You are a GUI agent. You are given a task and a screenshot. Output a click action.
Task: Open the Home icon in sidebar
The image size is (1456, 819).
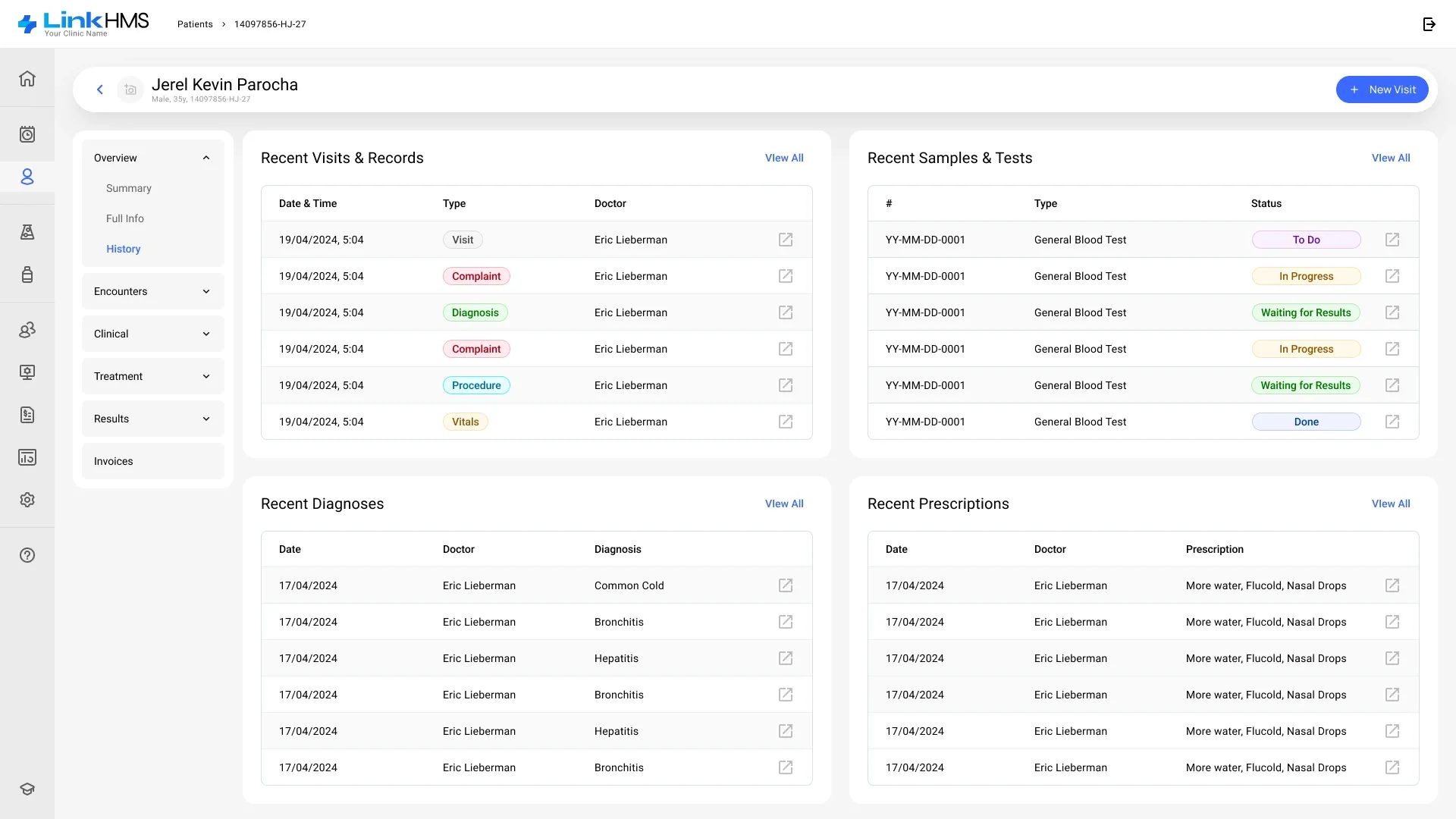[27, 79]
